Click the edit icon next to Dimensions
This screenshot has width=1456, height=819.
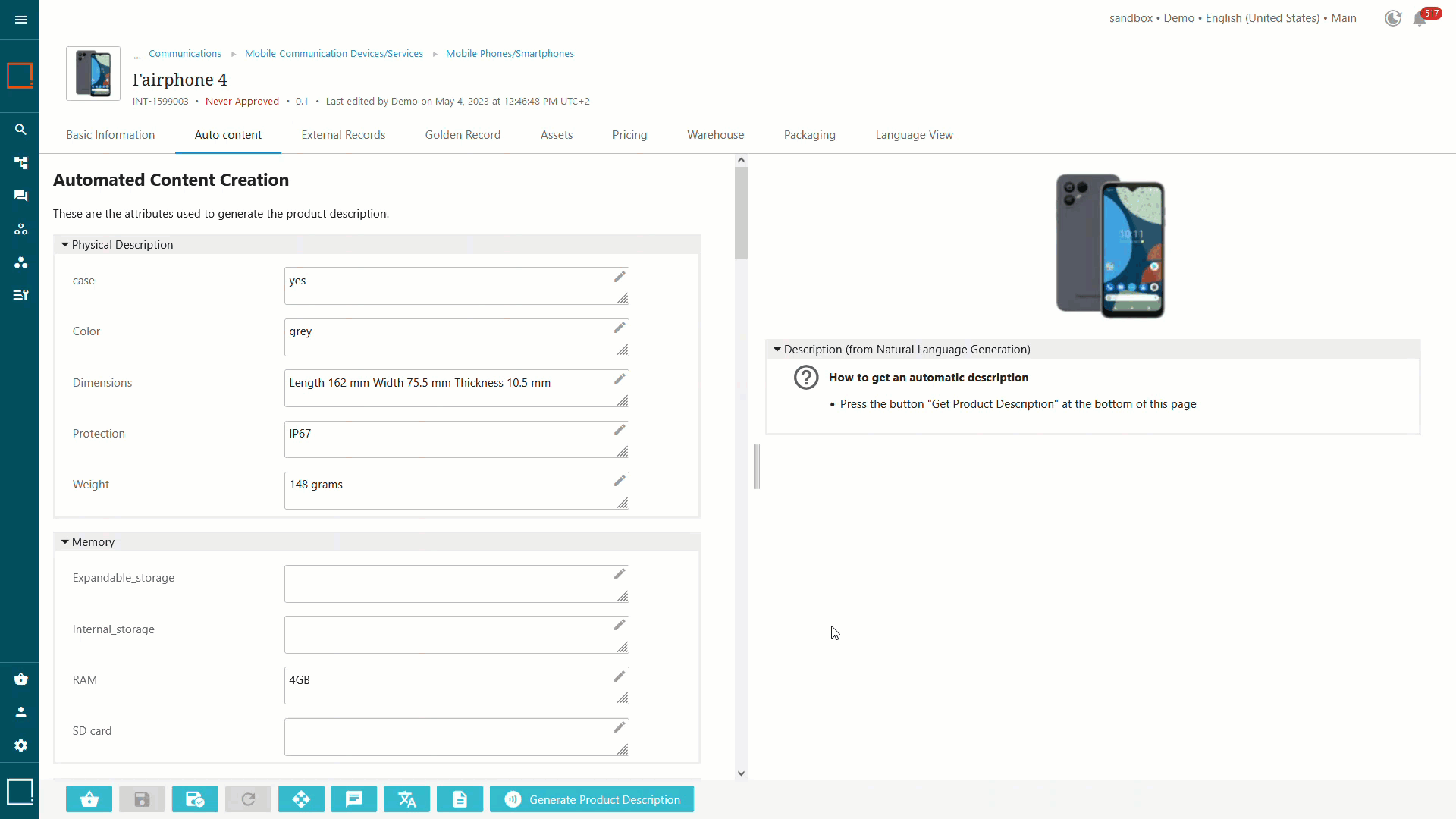(620, 379)
